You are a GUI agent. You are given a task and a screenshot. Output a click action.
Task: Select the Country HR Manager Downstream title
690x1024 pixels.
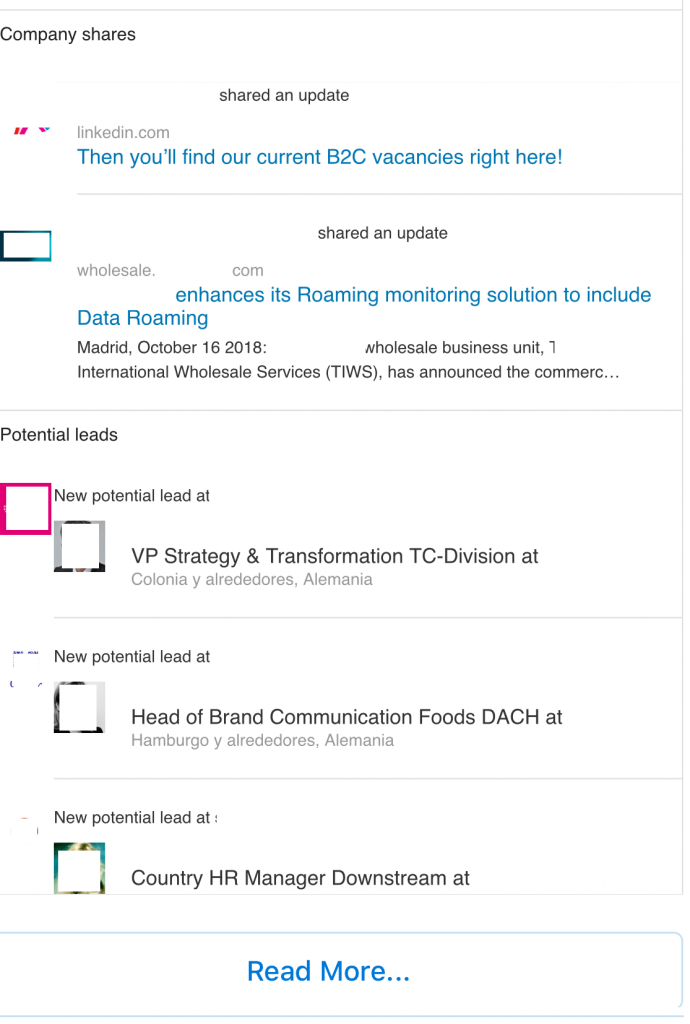(x=300, y=878)
